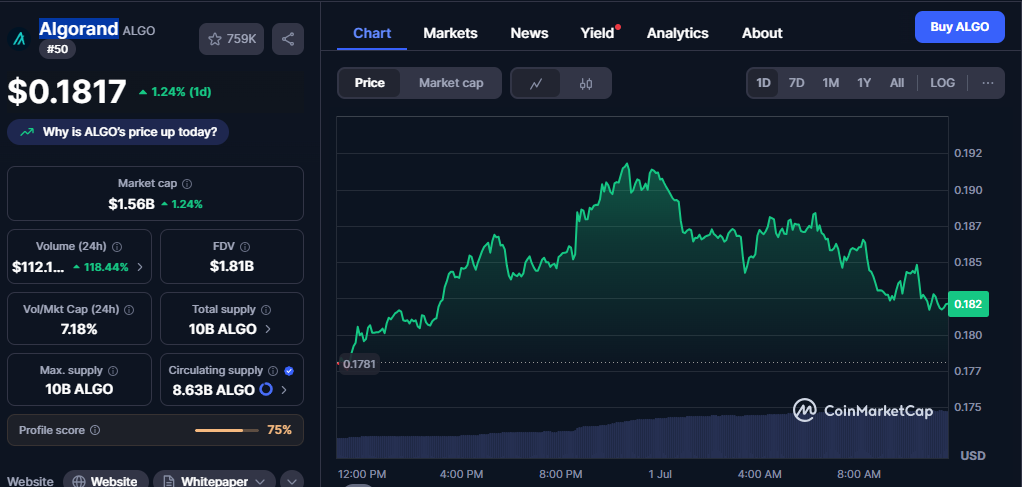
Task: Click the trend arrow icon in price question
Action: (27, 132)
